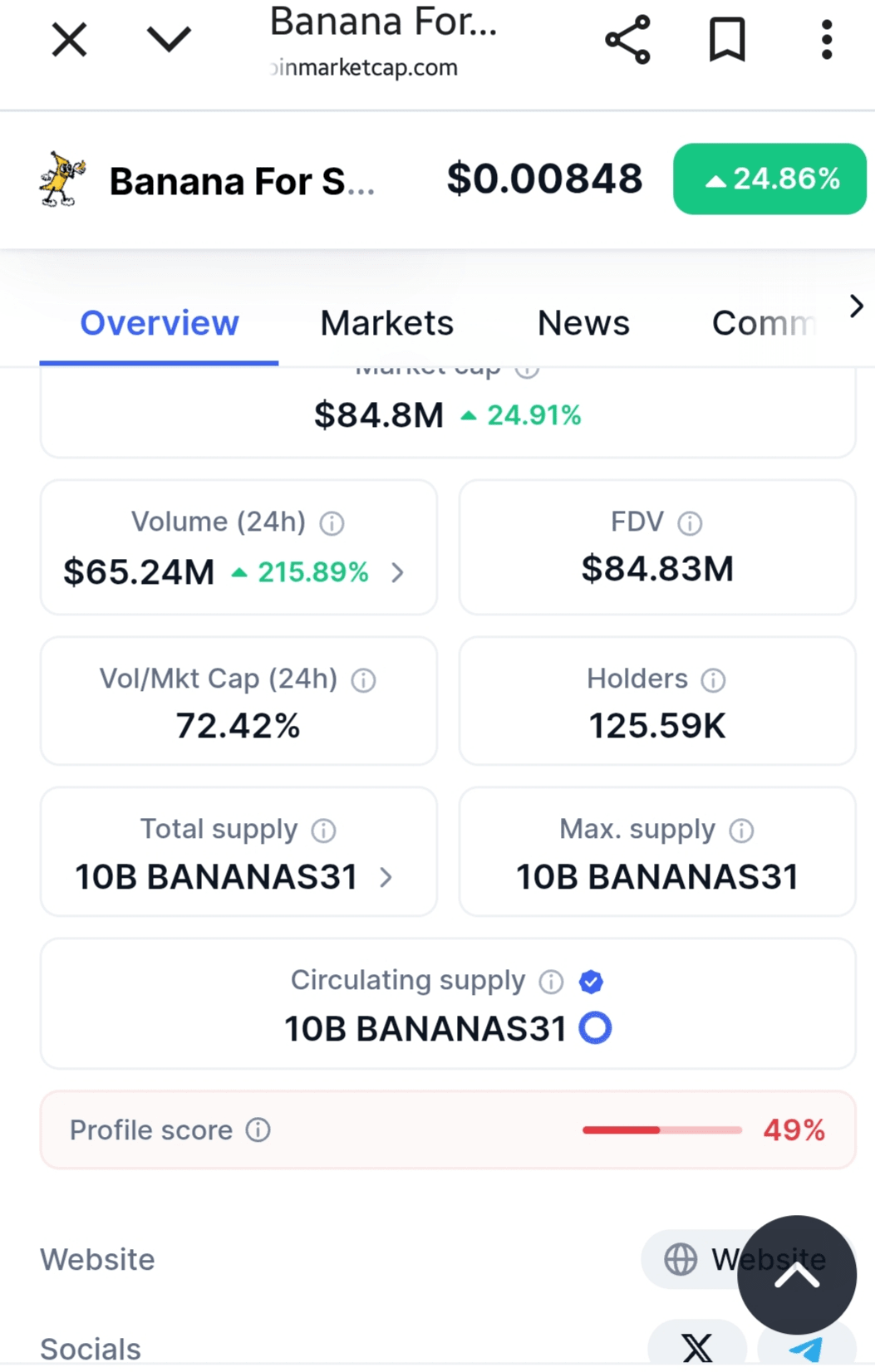Bookmark this page with the bookmark icon
875x1372 pixels.
(x=727, y=39)
